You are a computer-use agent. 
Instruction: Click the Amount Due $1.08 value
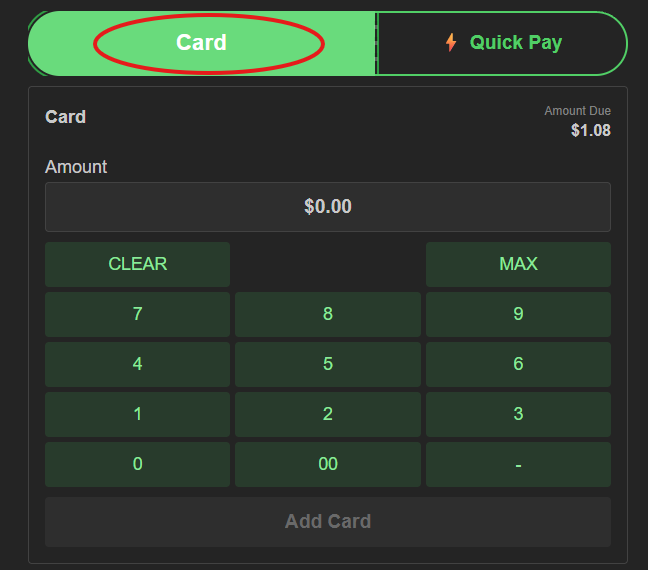pyautogui.click(x=591, y=131)
